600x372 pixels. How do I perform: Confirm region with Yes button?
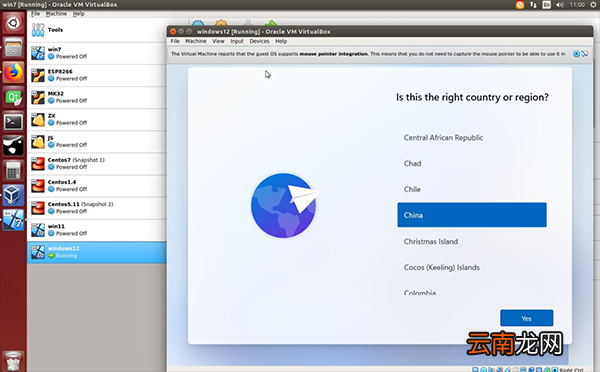[527, 318]
